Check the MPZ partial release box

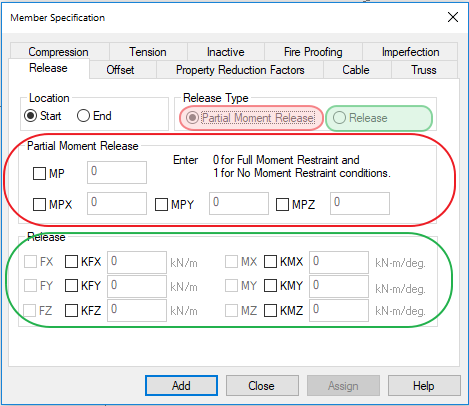[282, 204]
